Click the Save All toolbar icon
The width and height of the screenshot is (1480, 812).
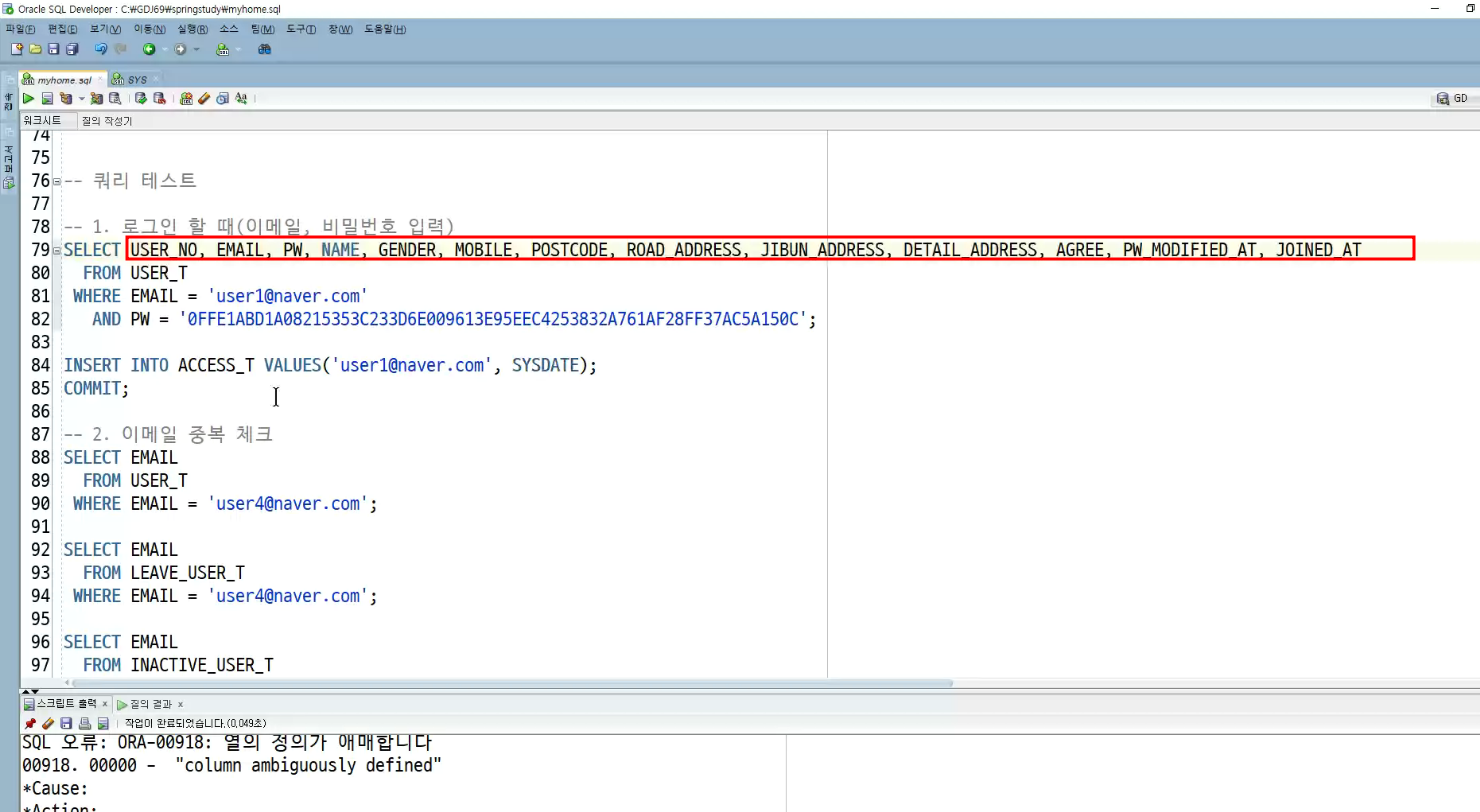click(x=72, y=49)
